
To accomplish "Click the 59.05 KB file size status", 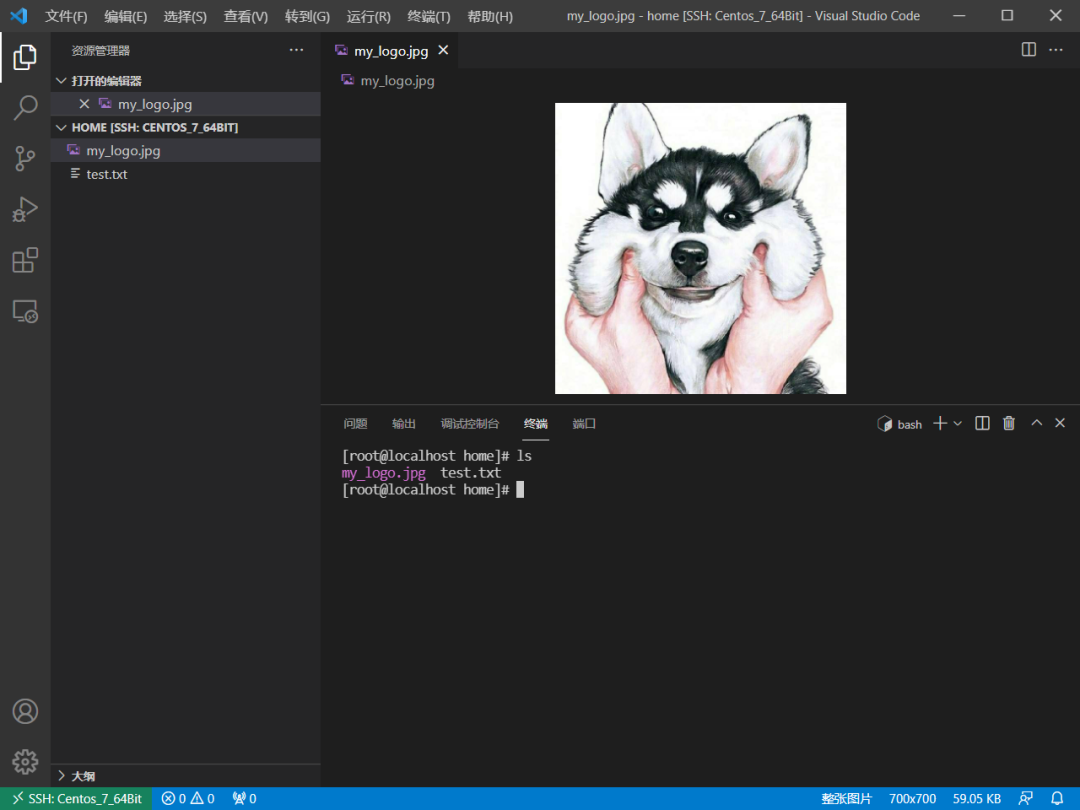I will pyautogui.click(x=977, y=798).
